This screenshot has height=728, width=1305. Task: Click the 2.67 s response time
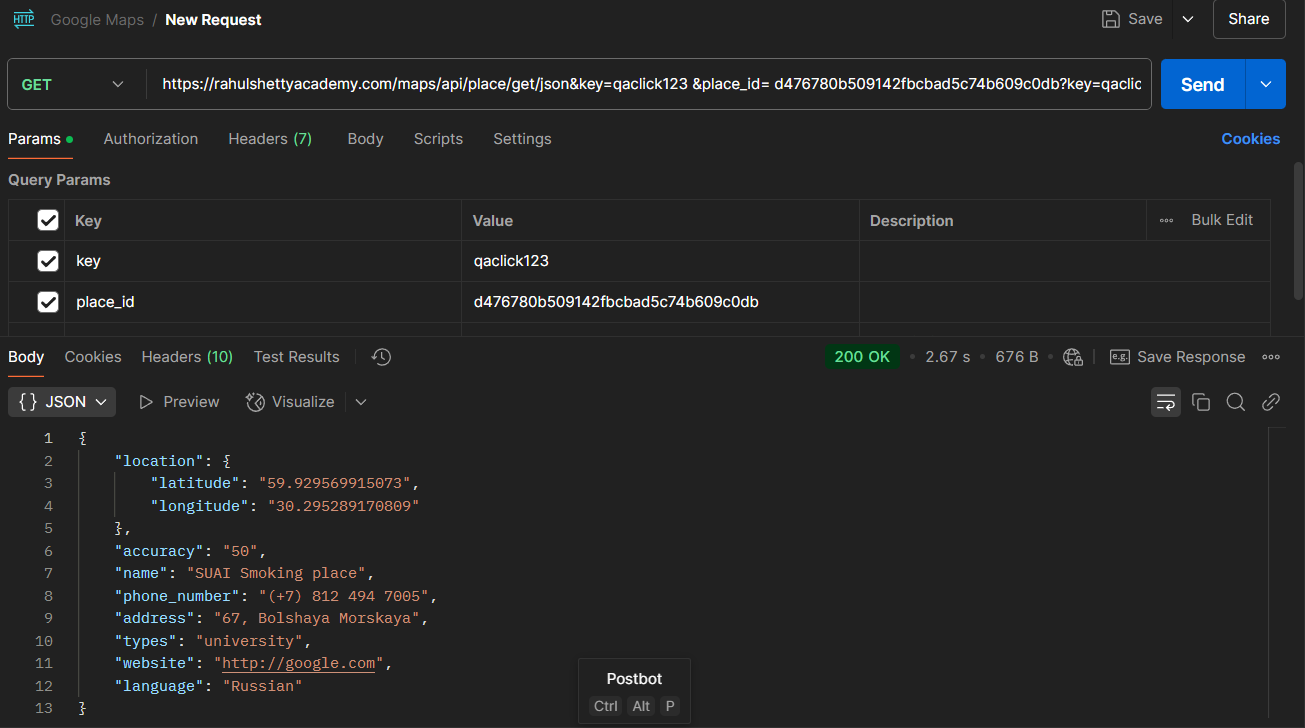pos(947,357)
